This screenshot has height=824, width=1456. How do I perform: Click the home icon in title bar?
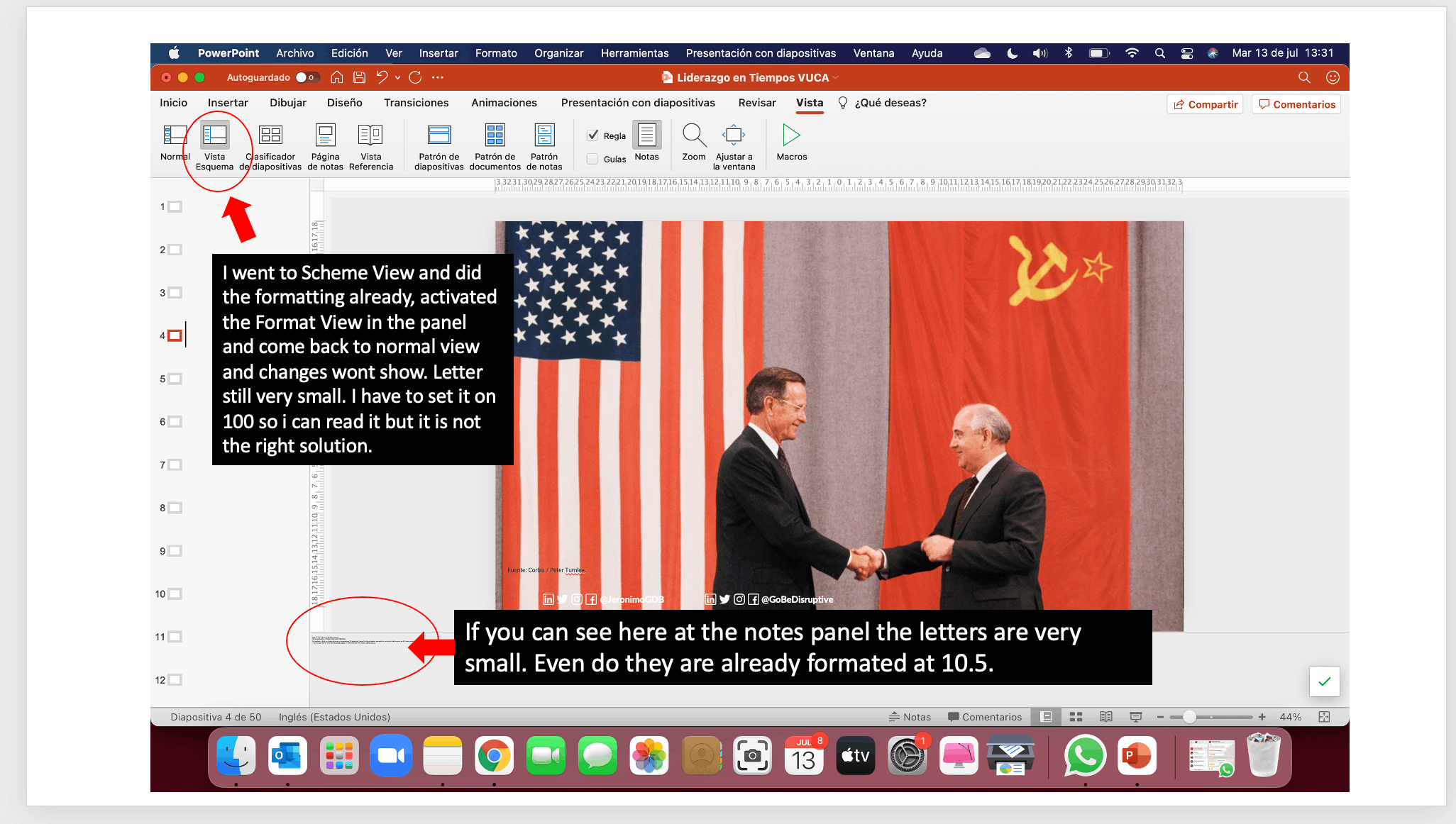pos(337,77)
